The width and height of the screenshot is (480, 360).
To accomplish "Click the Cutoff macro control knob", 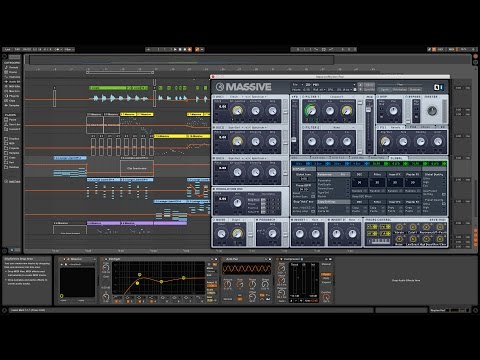I will click(x=413, y=227).
